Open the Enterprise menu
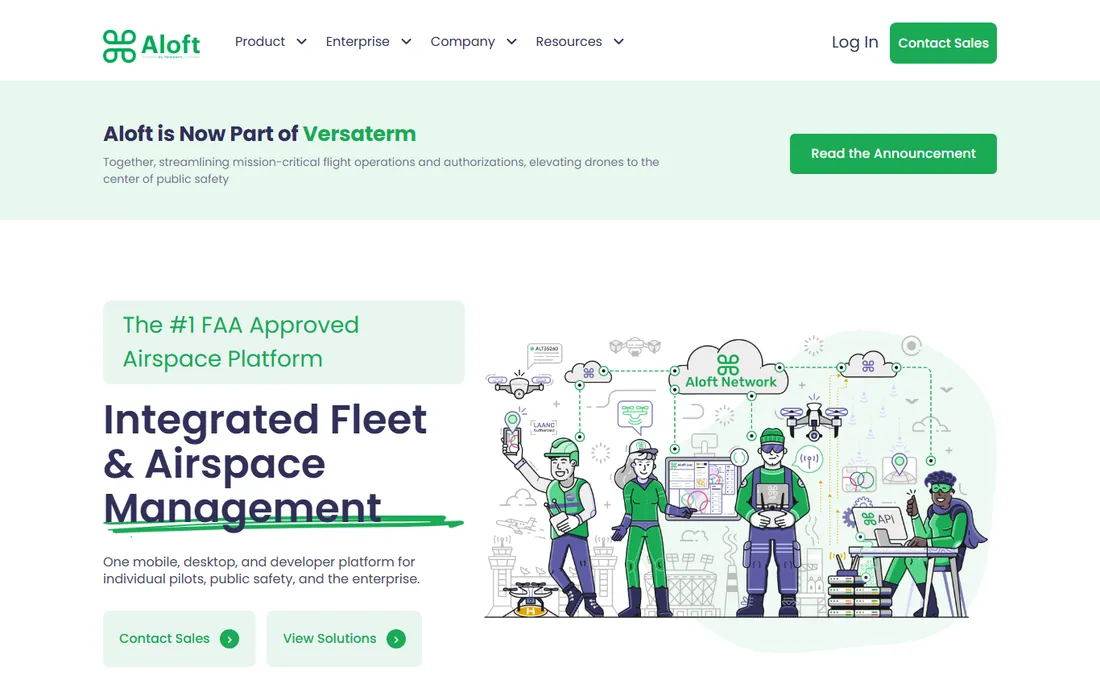The height and width of the screenshot is (688, 1100). click(357, 41)
